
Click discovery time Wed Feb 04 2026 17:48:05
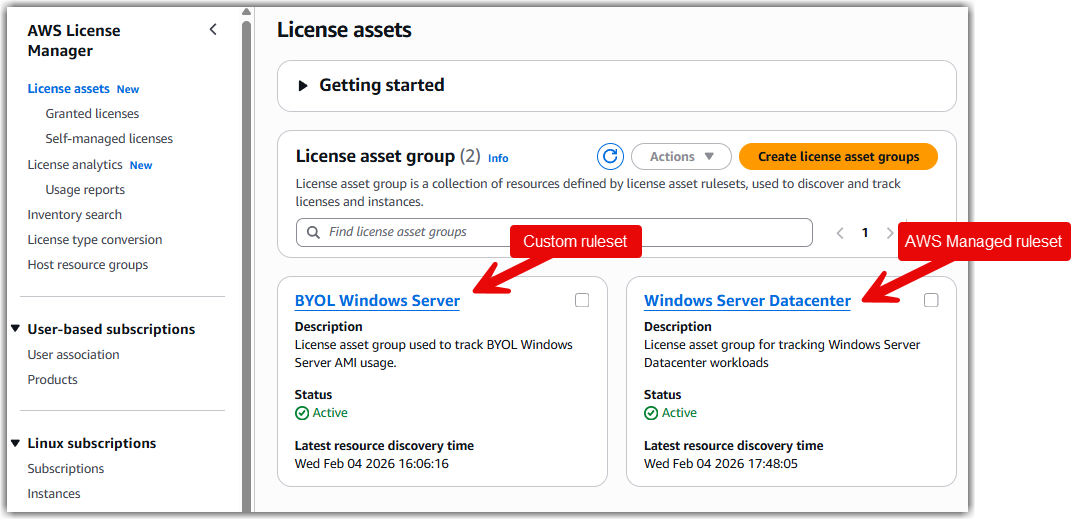[721, 463]
